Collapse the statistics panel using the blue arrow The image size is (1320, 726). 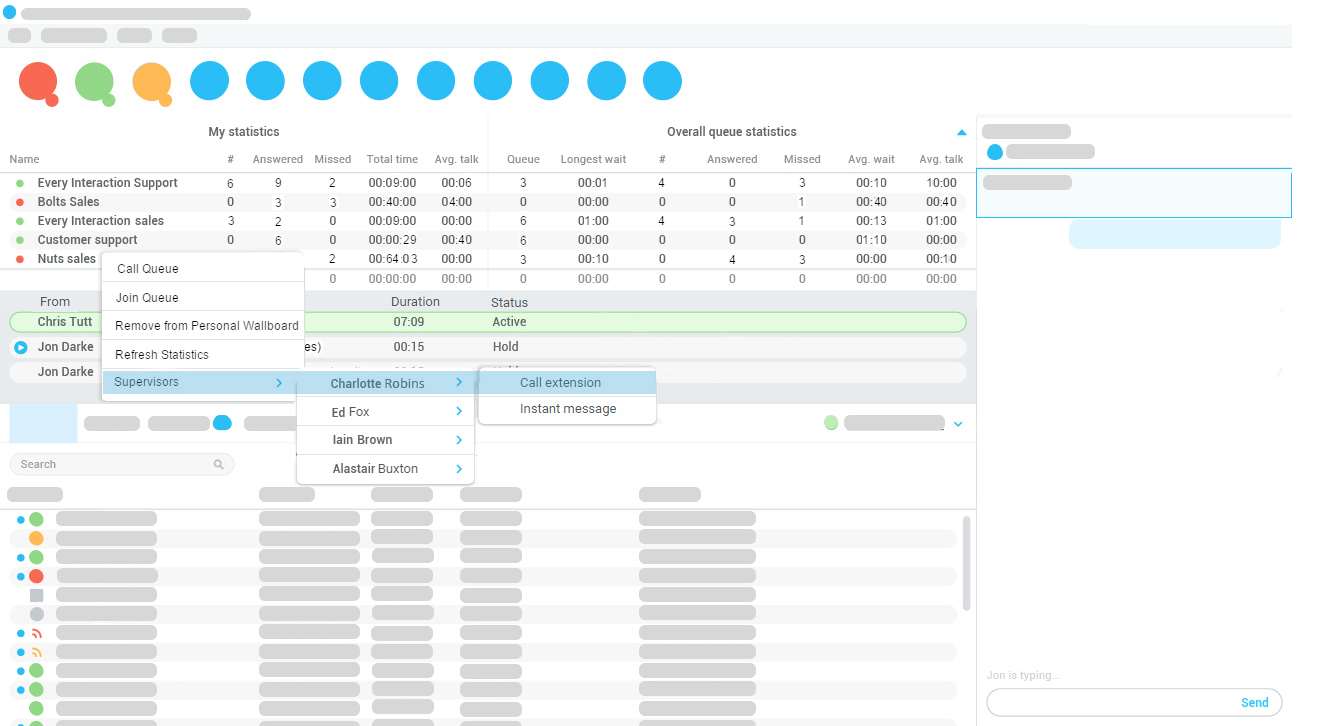tap(961, 132)
